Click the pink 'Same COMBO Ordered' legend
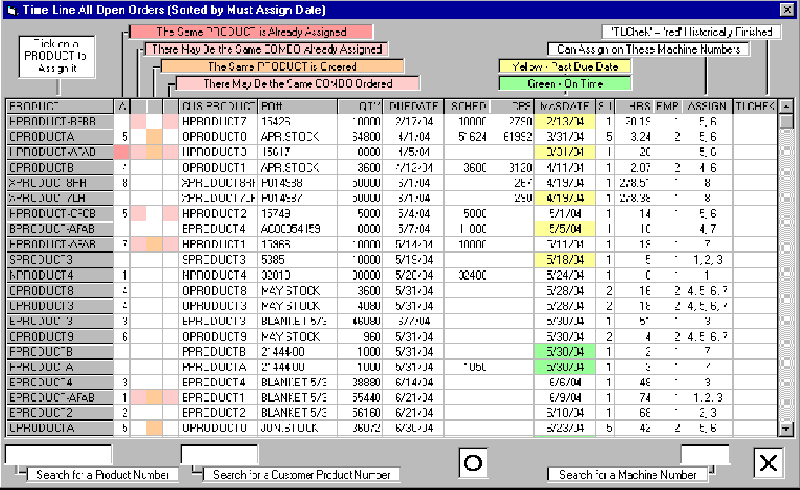This screenshot has width=800, height=490. [x=298, y=84]
